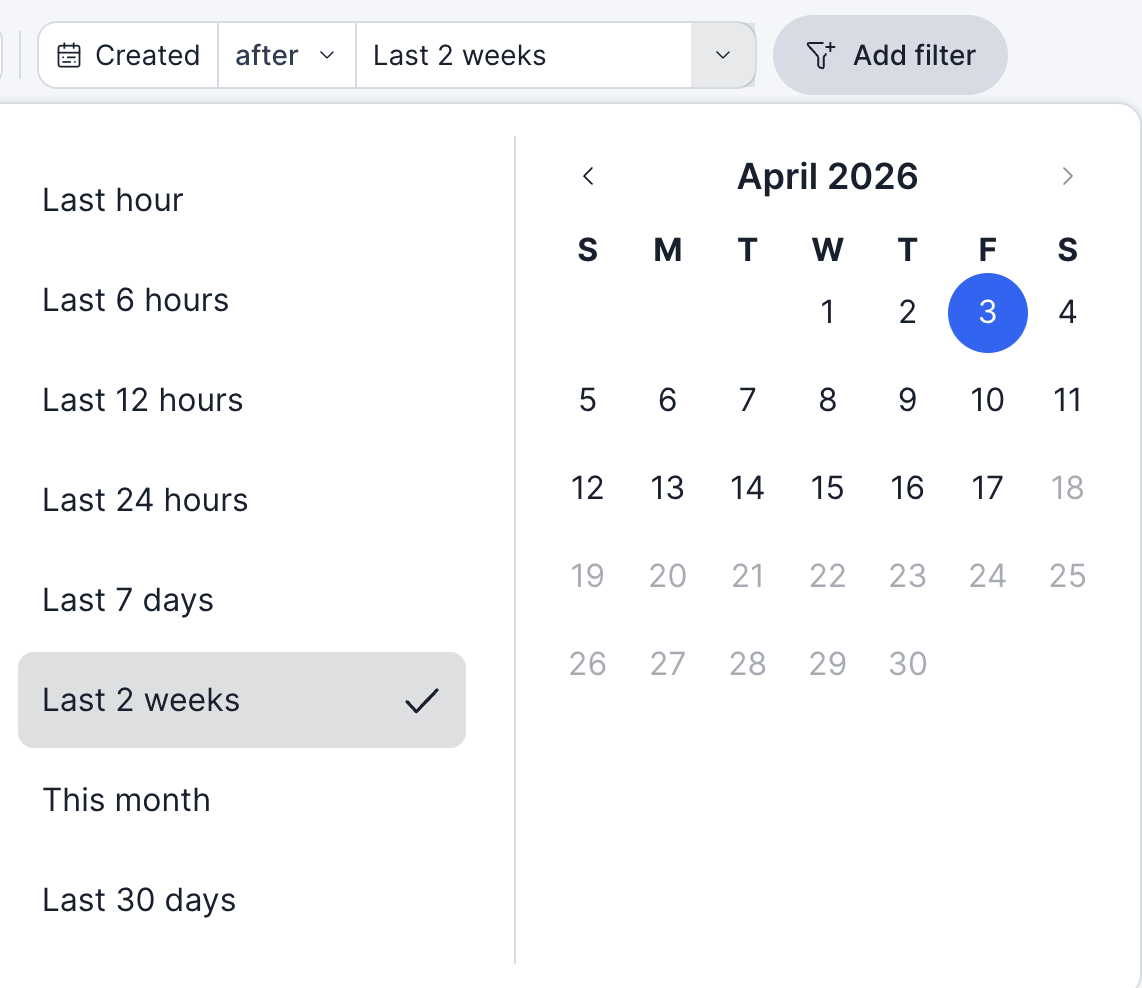This screenshot has height=988, width=1142.
Task: Pick April 4 in the calendar
Action: [x=1067, y=312]
